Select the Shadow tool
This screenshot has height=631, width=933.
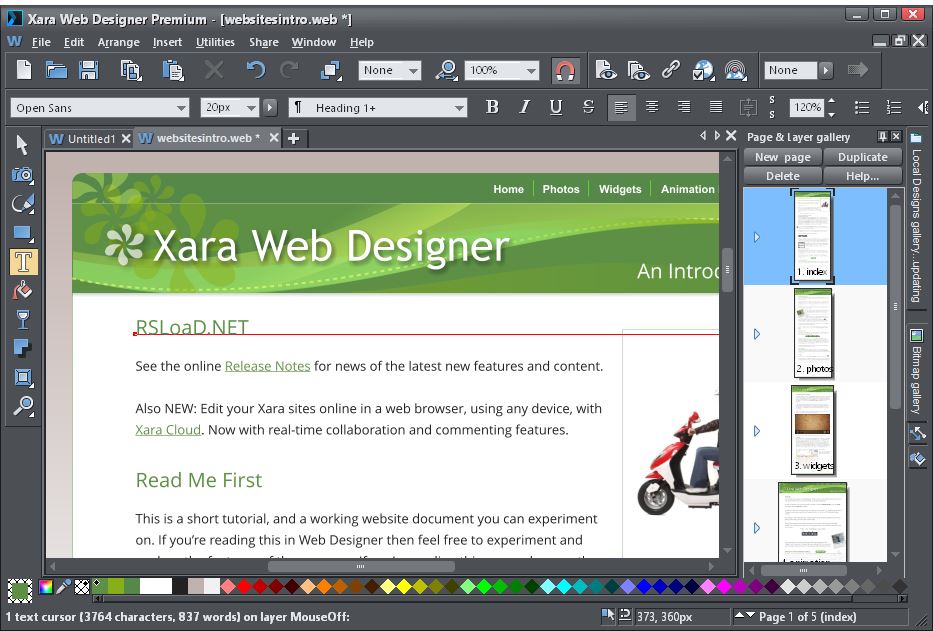pos(22,348)
